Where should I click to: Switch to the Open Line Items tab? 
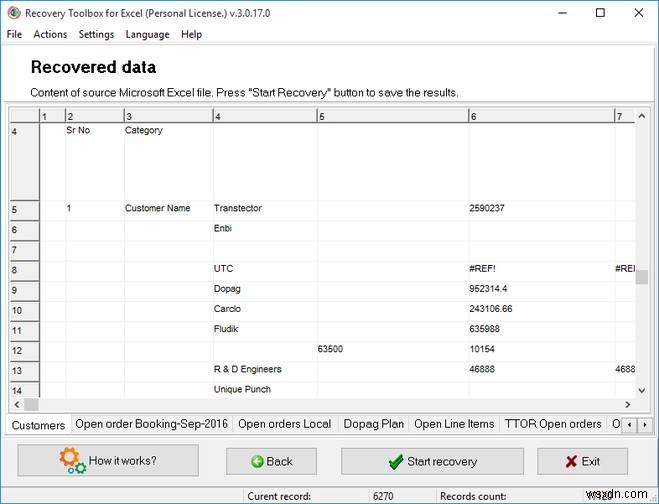pos(454,424)
